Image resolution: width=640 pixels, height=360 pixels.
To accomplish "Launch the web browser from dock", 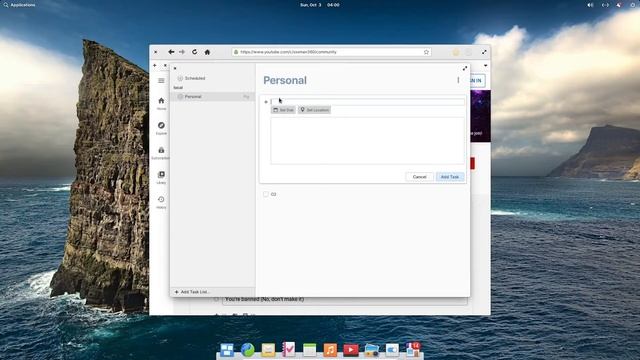I will 247,350.
